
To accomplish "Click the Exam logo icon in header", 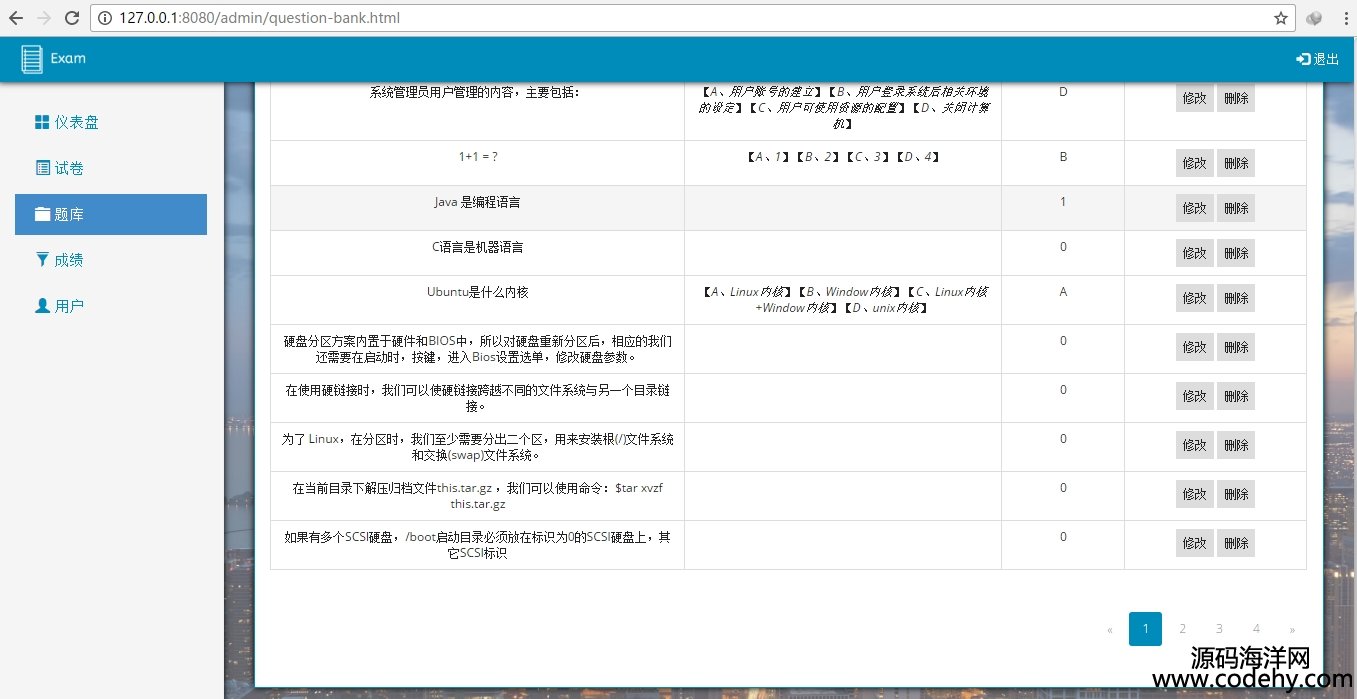I will pos(32,59).
